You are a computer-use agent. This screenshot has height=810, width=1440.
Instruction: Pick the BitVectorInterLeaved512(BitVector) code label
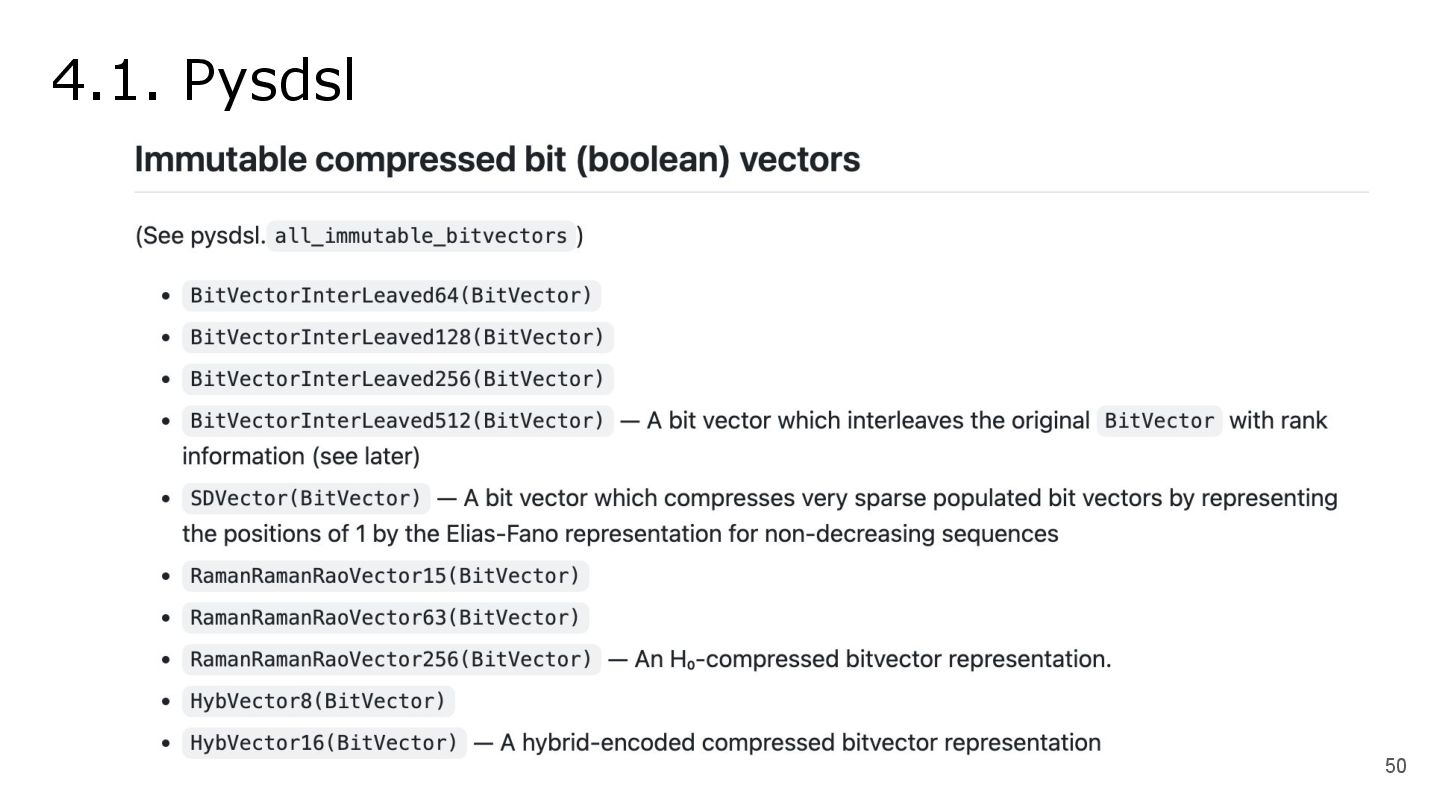pos(397,421)
